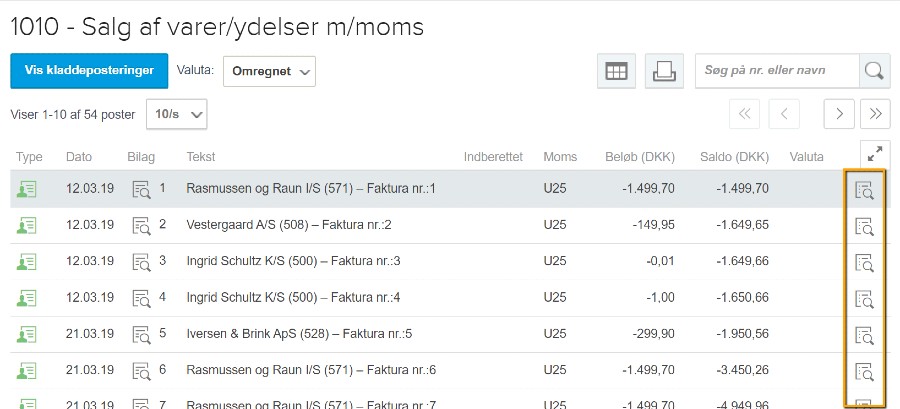Viewport: 900px width, 409px height.
Task: Click entry details icon on Faktura nr.:6 row
Action: coord(864,372)
